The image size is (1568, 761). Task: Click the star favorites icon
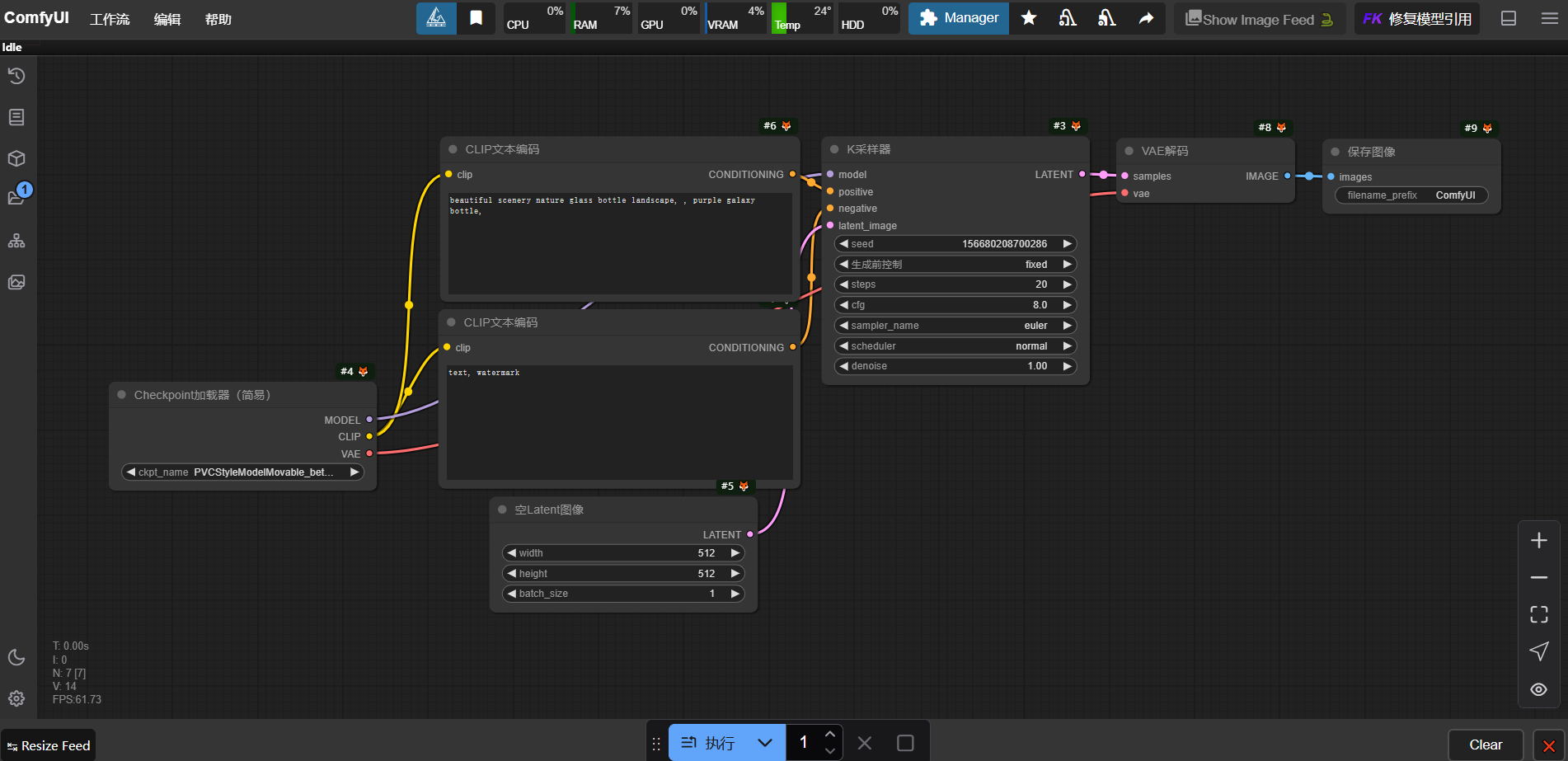coord(1029,18)
